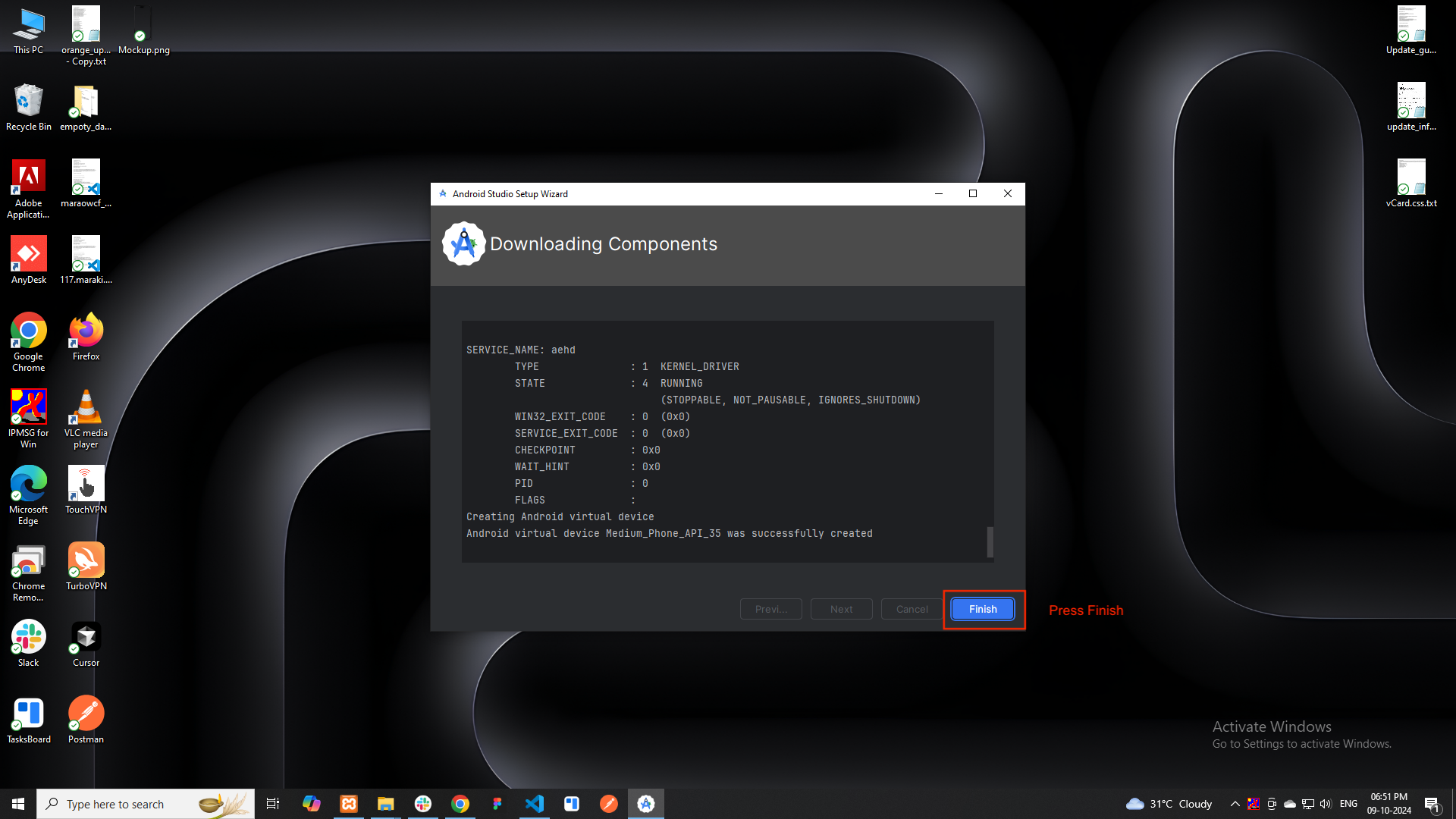The width and height of the screenshot is (1456, 819).
Task: Click Cancel to abort installation
Action: [x=912, y=609]
